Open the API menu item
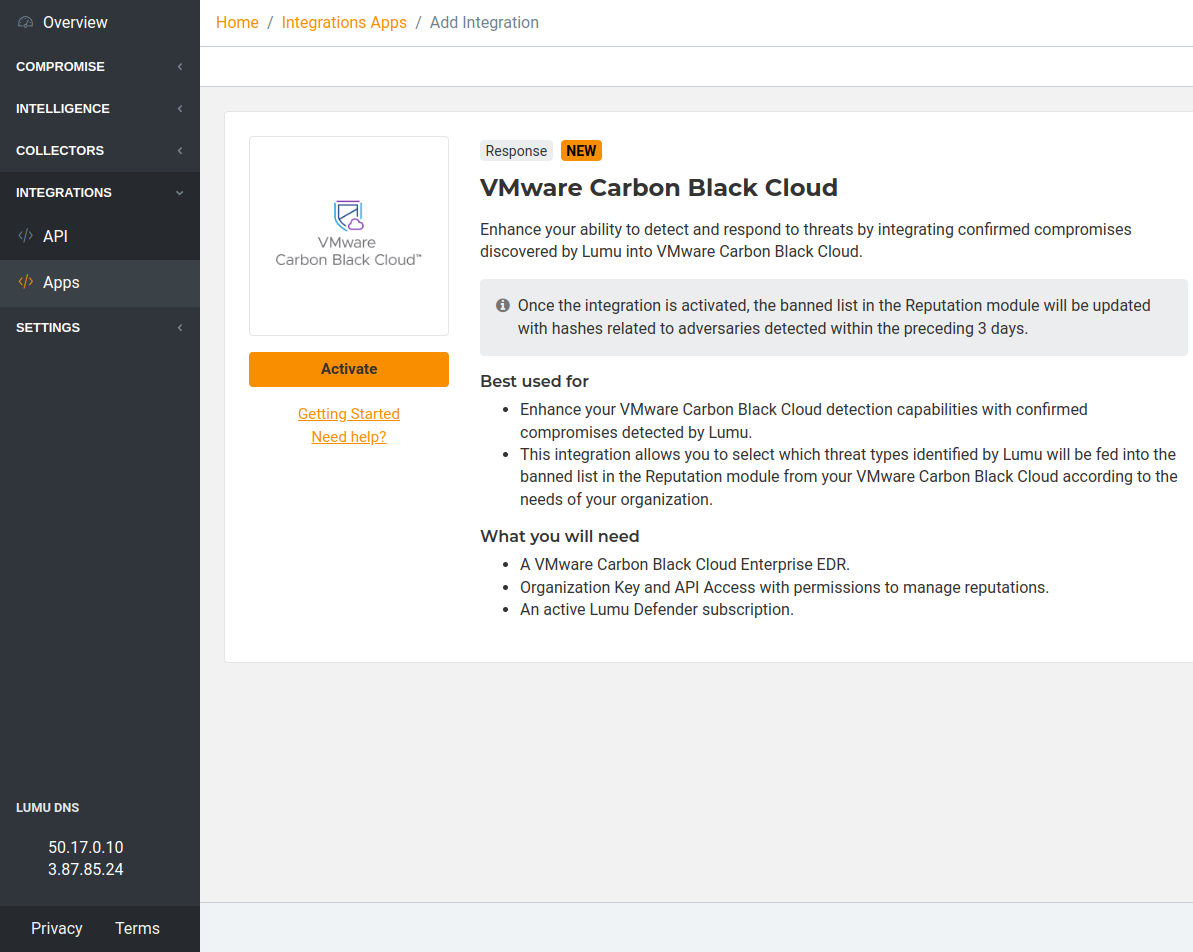This screenshot has height=952, width=1193. click(55, 236)
